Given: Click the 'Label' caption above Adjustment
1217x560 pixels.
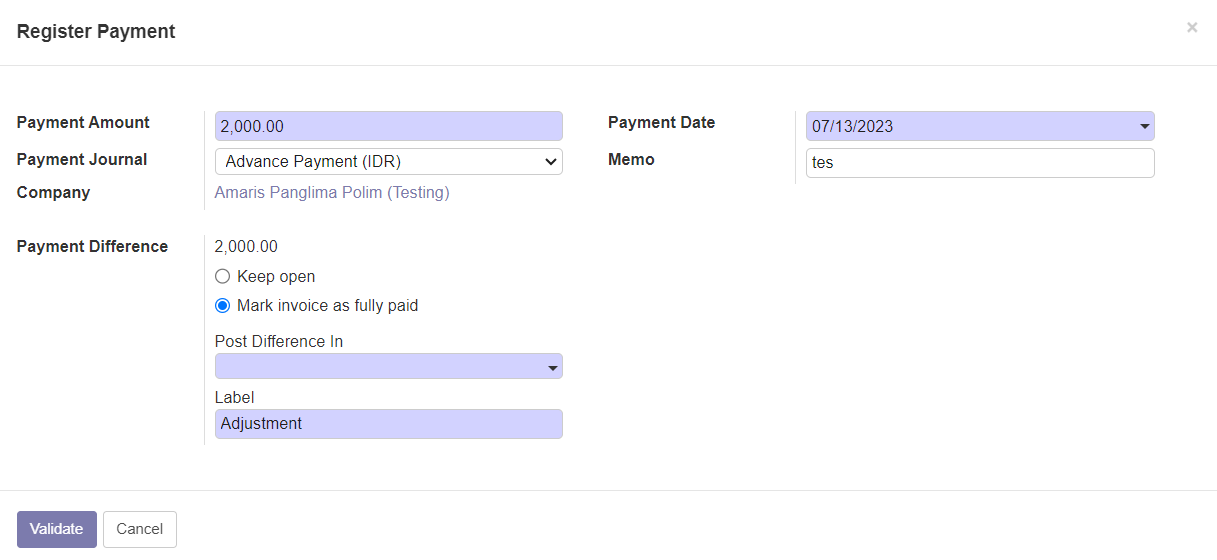Looking at the screenshot, I should [234, 398].
